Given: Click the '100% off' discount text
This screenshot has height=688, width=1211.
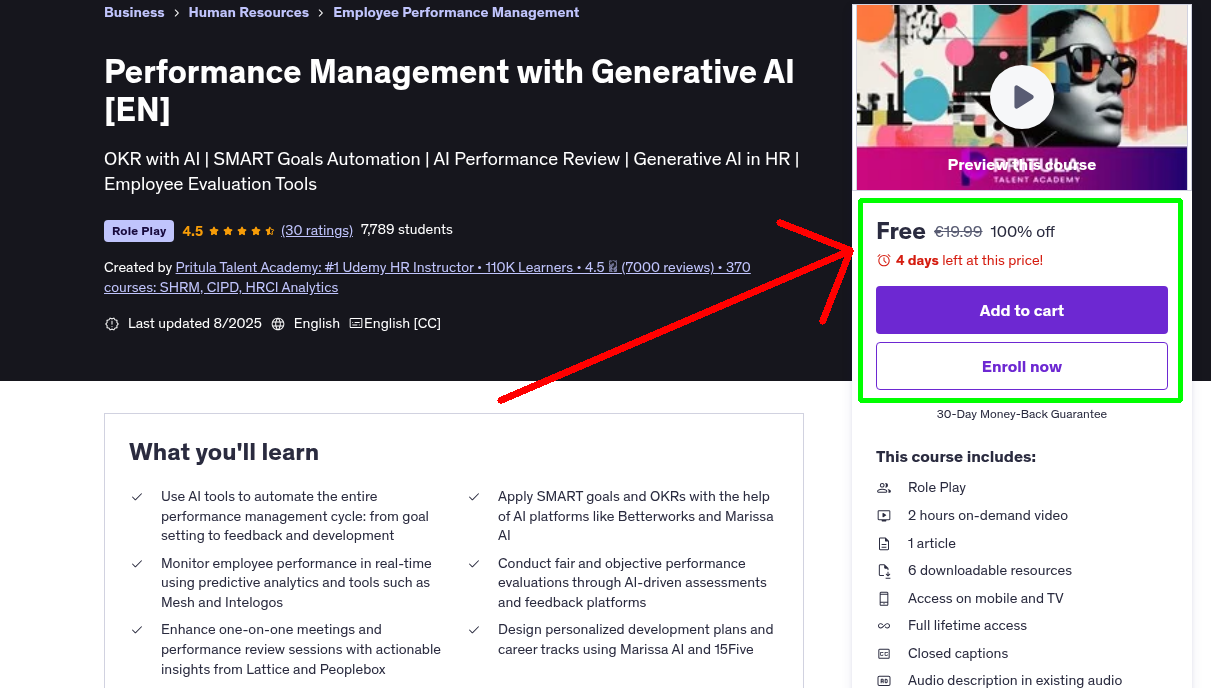Looking at the screenshot, I should tap(1022, 232).
